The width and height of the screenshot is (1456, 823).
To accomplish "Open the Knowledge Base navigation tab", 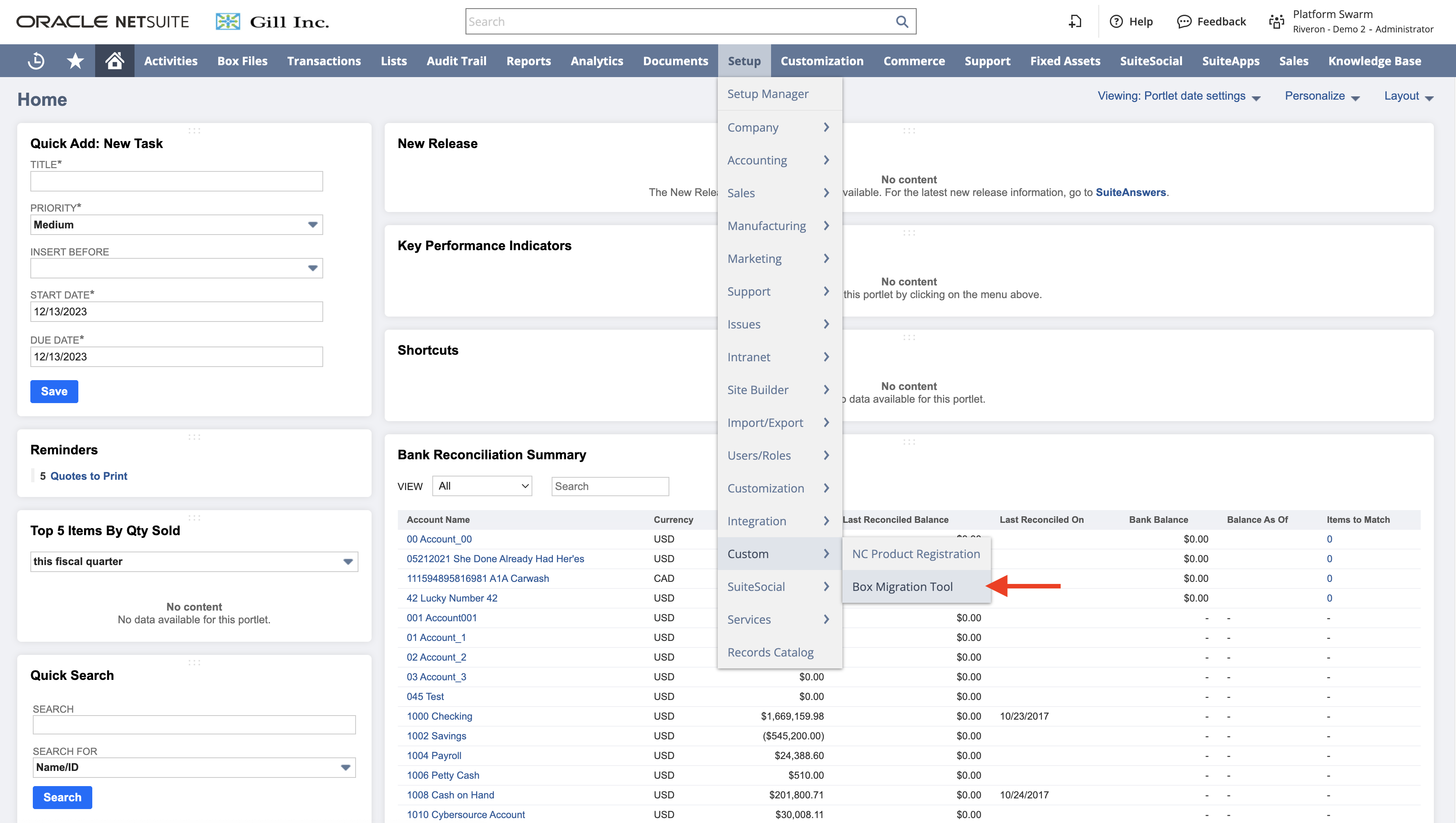I will point(1375,60).
